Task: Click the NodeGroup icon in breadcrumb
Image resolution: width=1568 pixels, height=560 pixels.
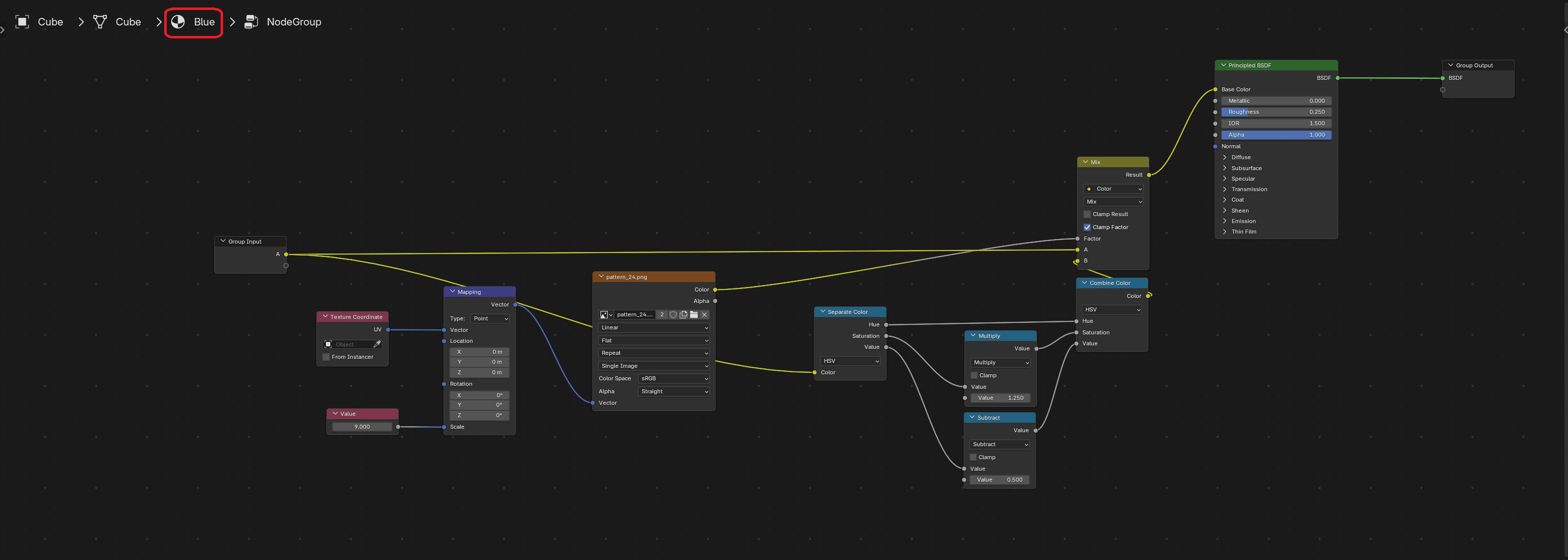Action: tap(251, 22)
